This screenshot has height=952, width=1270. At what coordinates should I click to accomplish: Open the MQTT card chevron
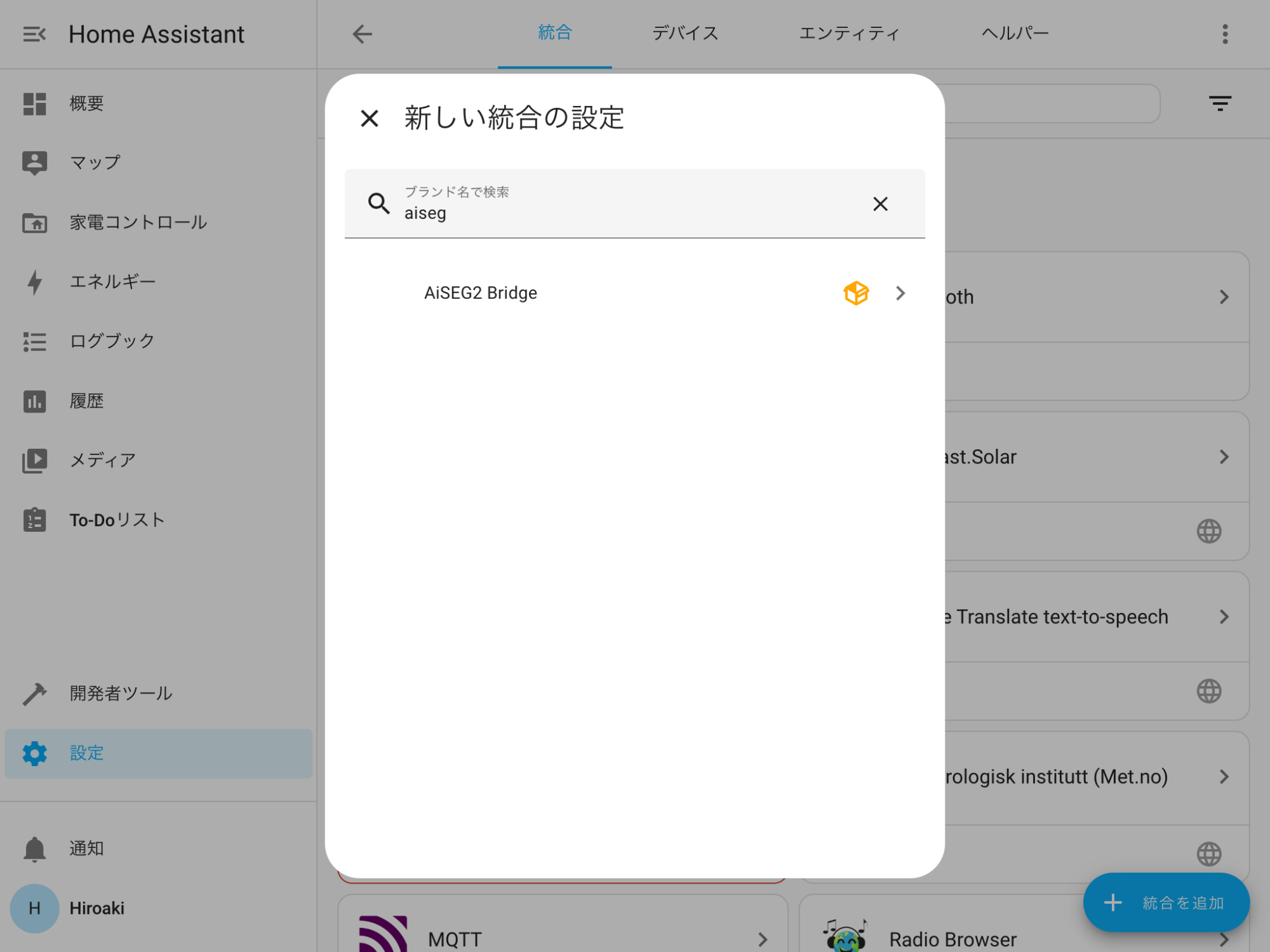coord(763,939)
